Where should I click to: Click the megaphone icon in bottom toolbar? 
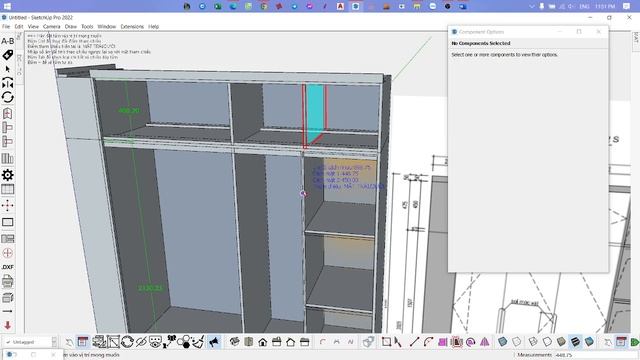(x=213, y=342)
